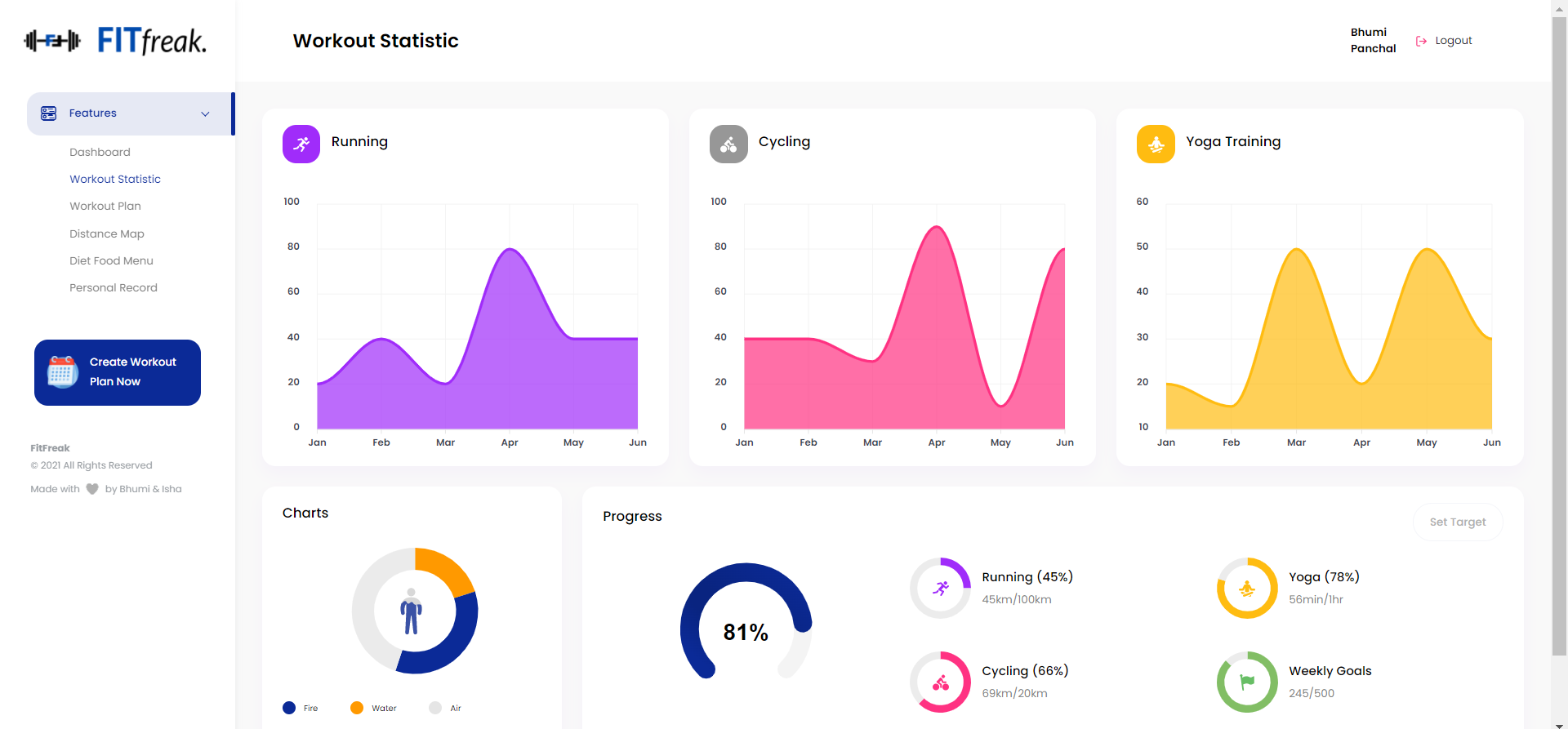
Task: Collapse the Features menu chevron
Action: point(205,113)
